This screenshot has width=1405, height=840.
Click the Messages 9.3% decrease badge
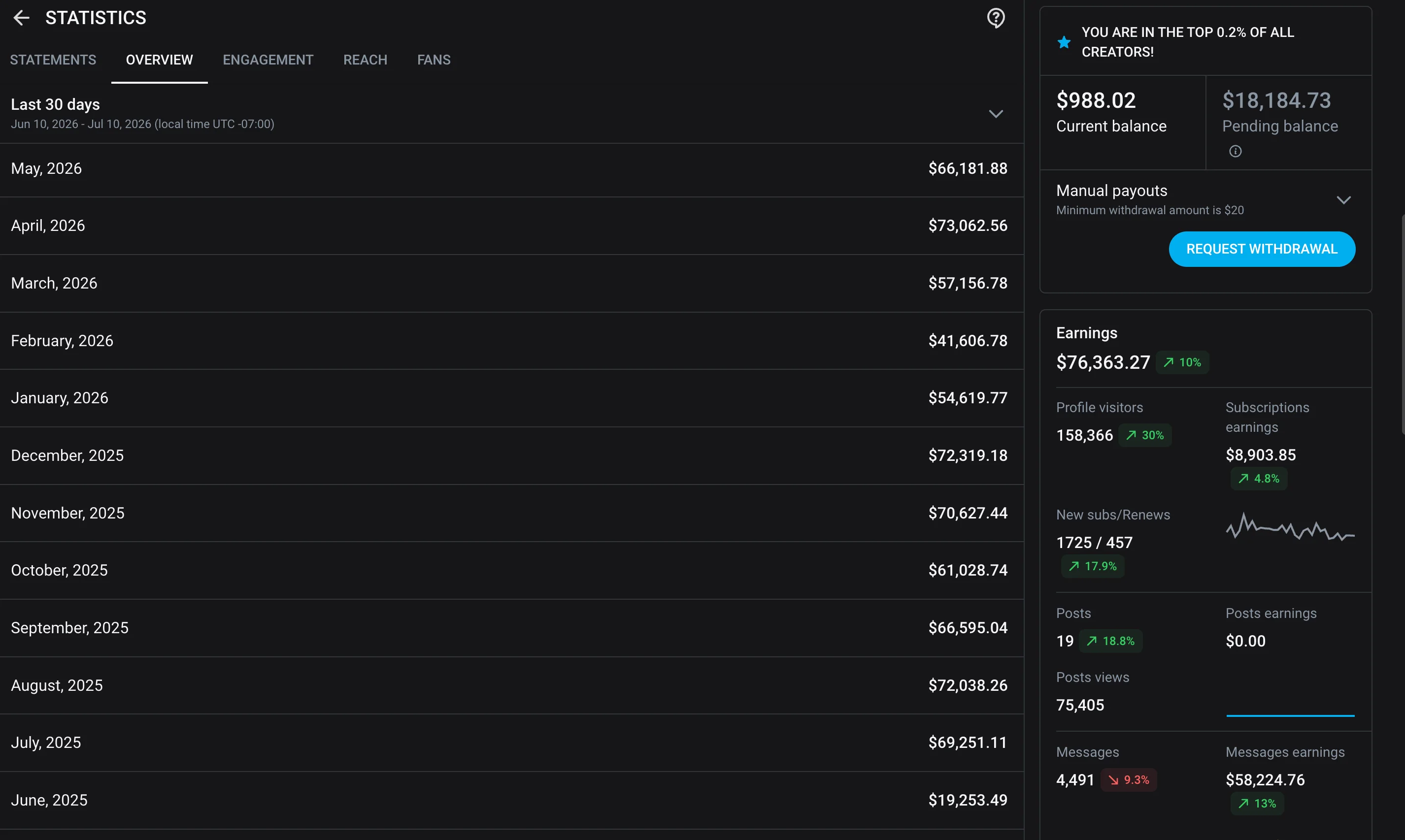tap(1128, 780)
